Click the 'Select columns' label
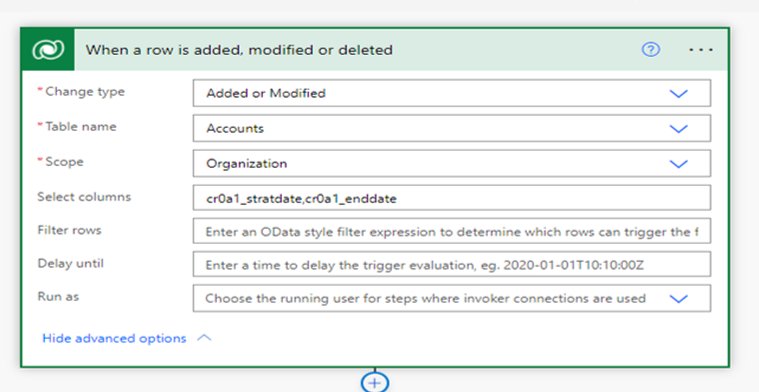 tap(84, 197)
